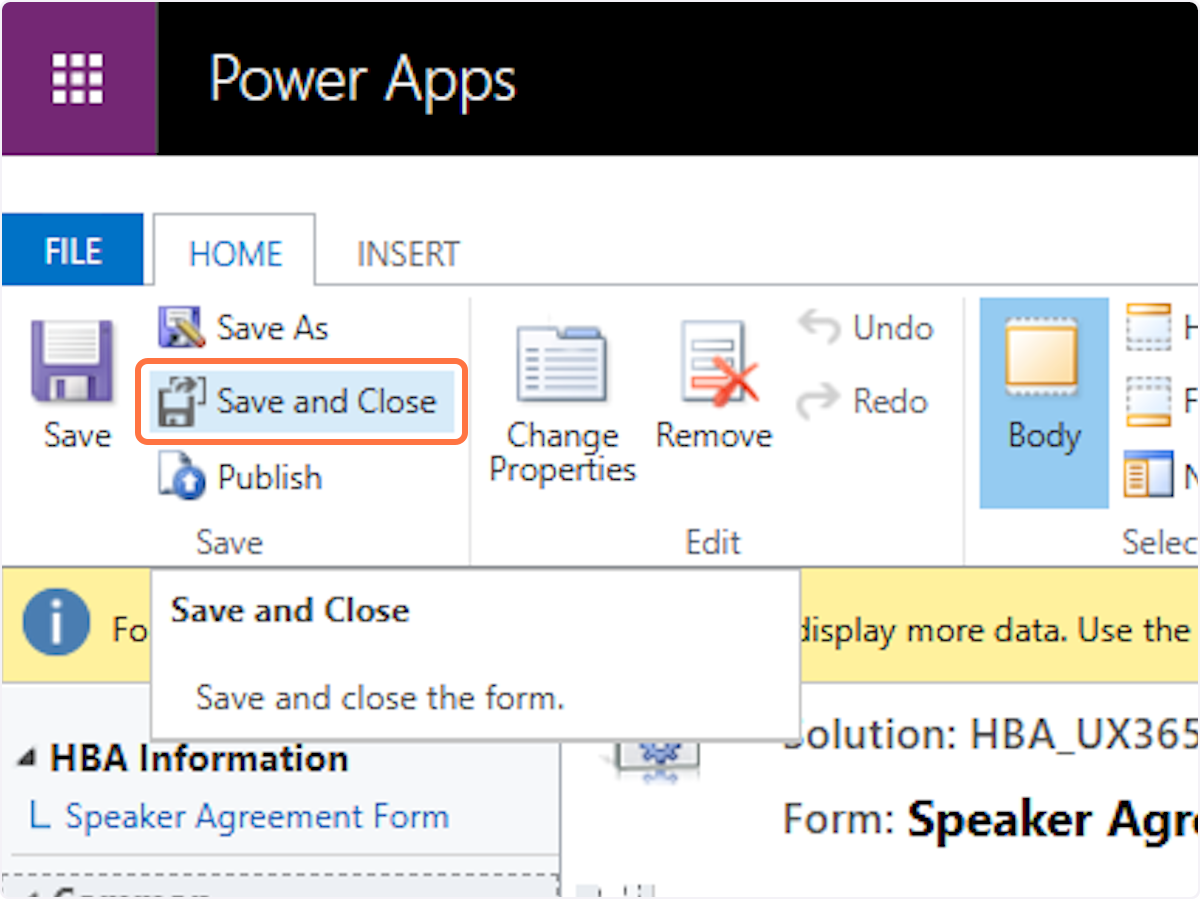
Task: Switch to the HOME tab
Action: tap(235, 253)
